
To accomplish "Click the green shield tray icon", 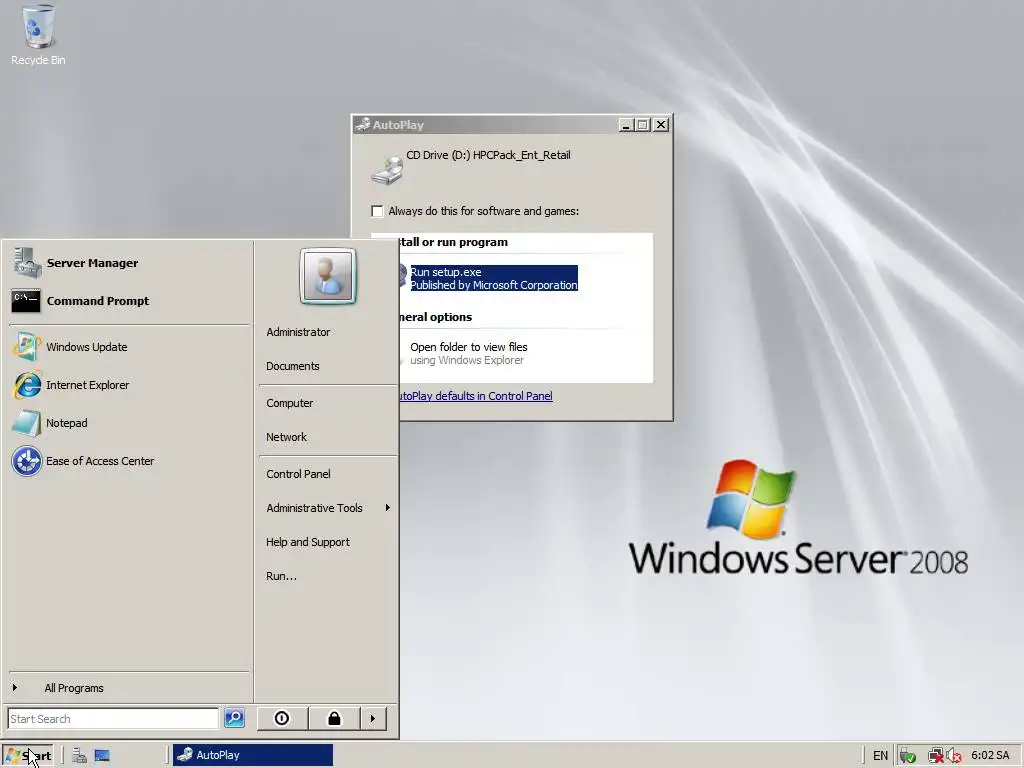I will tap(907, 756).
